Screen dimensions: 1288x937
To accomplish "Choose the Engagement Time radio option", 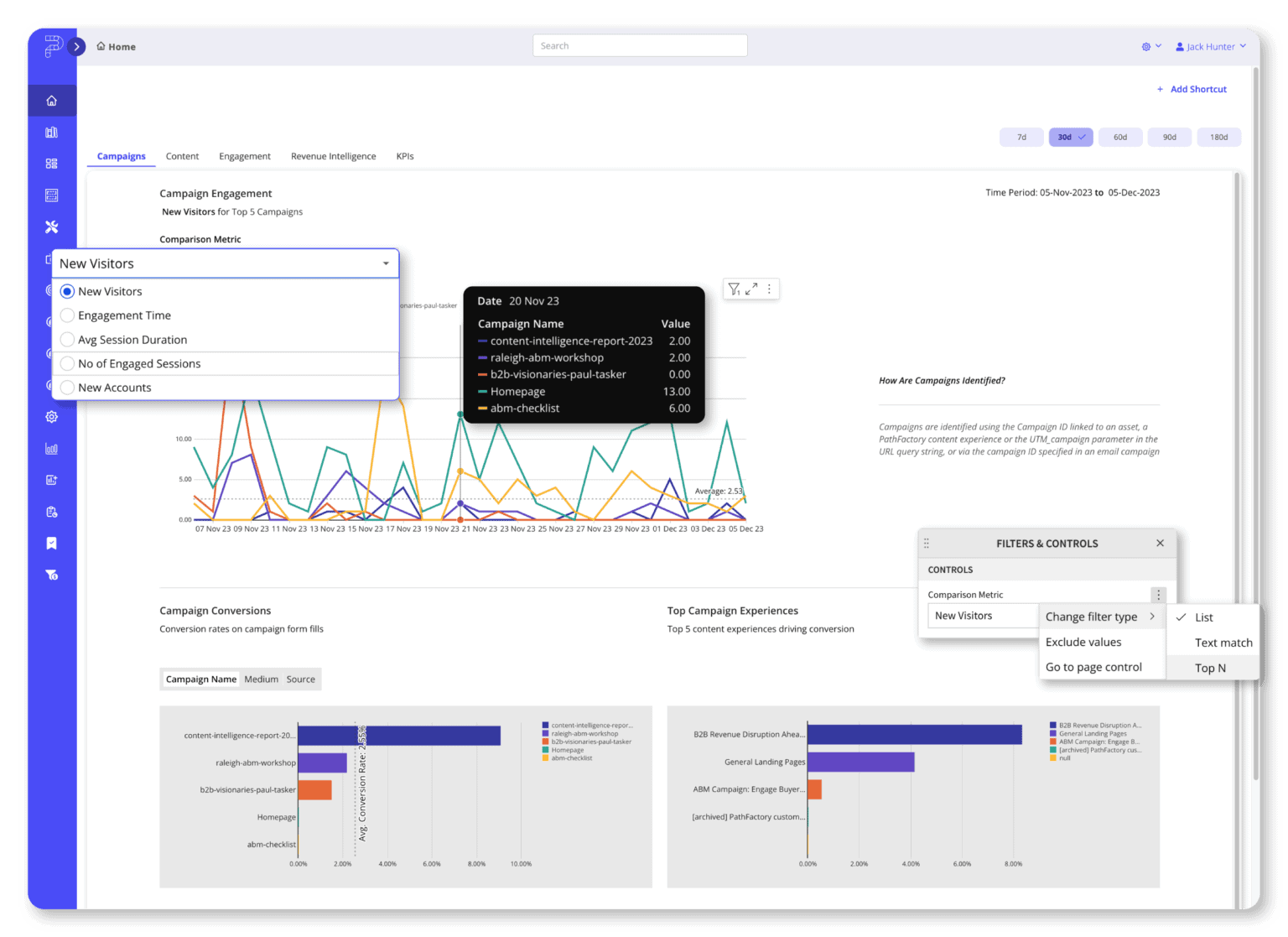I will tap(67, 315).
